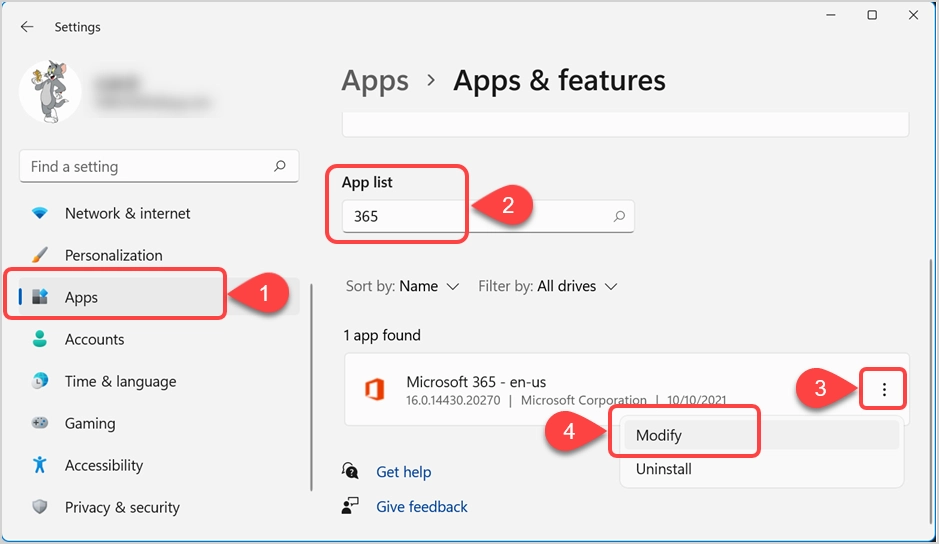The image size is (939, 544).
Task: Click the Apps & features heading
Action: [x=559, y=80]
